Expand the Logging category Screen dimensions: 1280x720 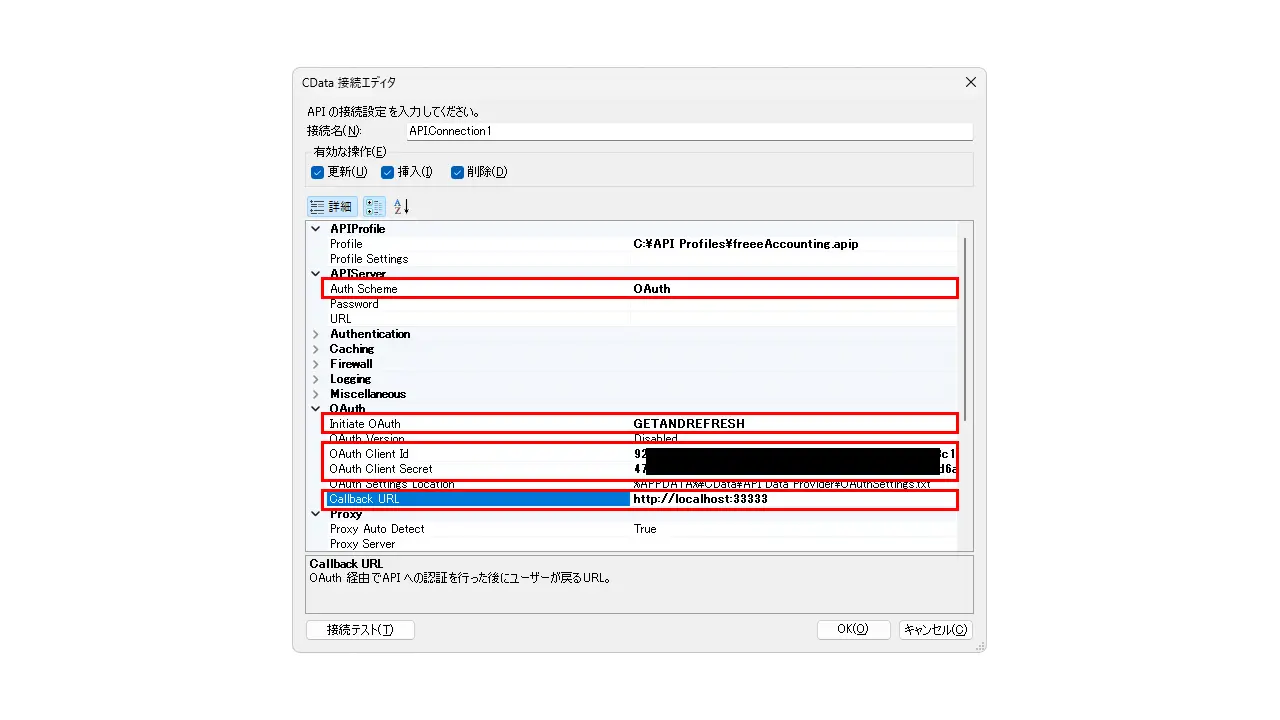tap(316, 379)
